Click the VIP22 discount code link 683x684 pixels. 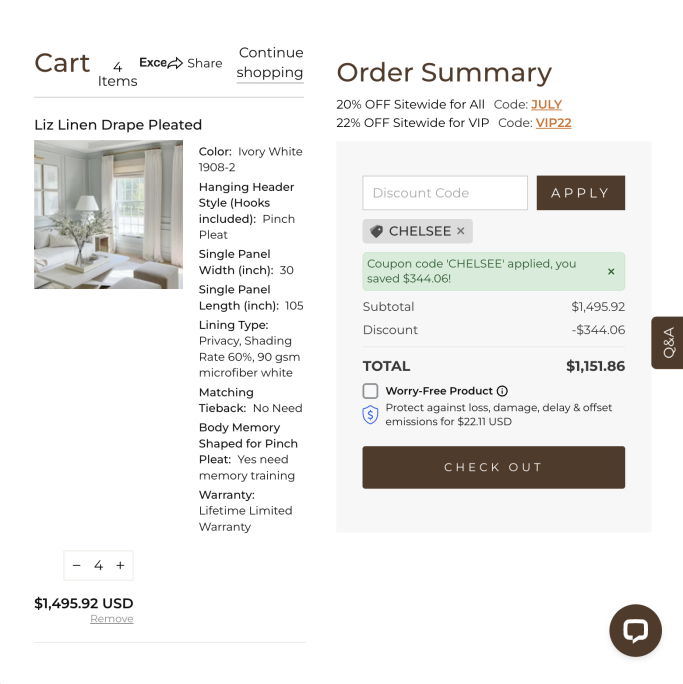point(553,123)
